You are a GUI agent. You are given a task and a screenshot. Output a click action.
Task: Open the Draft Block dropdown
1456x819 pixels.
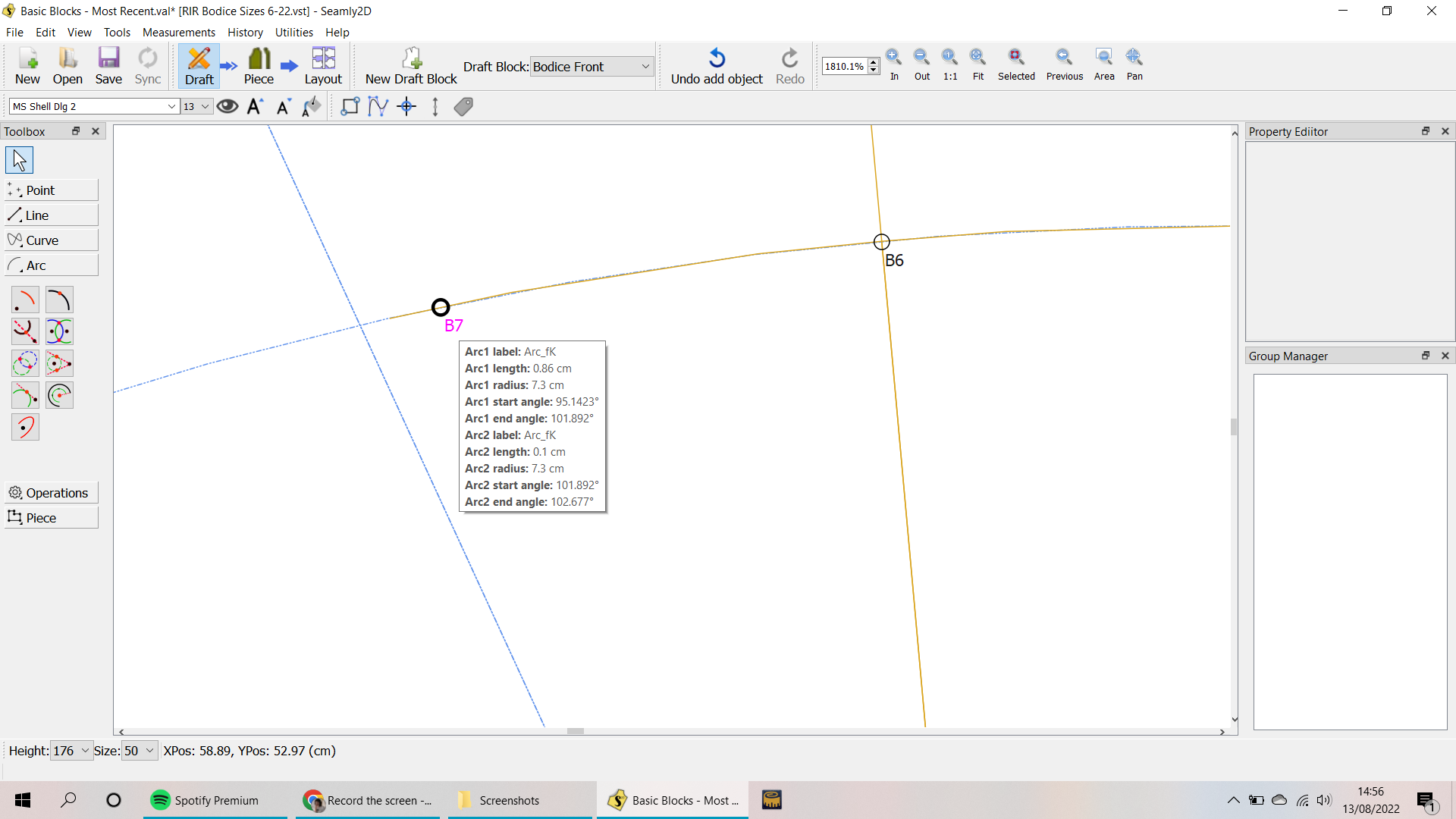pyautogui.click(x=591, y=67)
